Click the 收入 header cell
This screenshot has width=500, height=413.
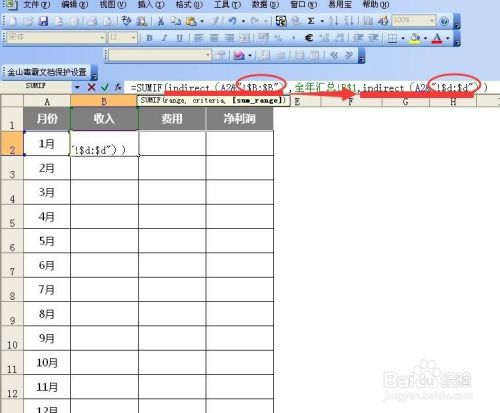click(x=104, y=118)
